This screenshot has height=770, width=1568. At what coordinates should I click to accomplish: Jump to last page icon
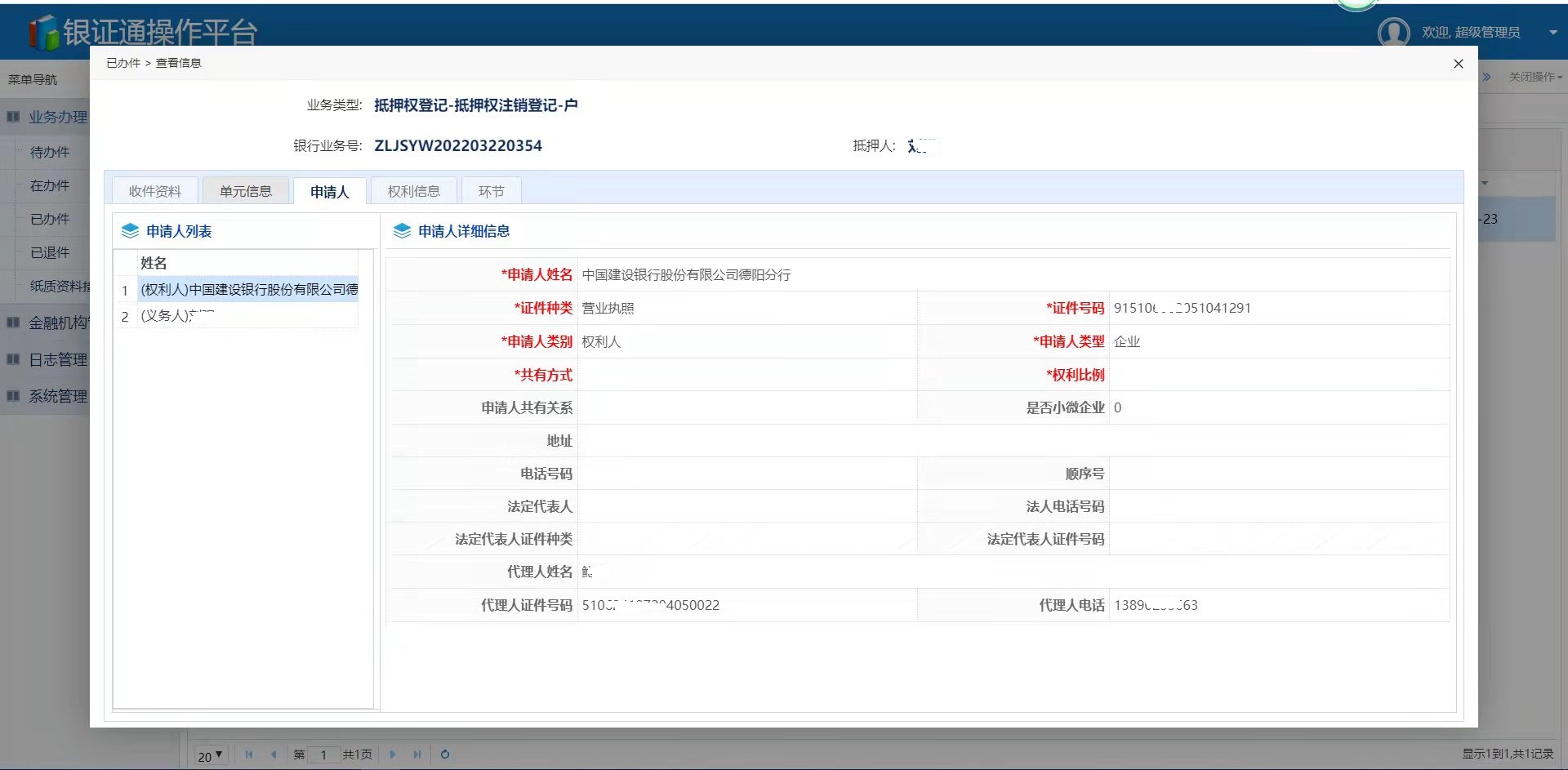pos(417,754)
